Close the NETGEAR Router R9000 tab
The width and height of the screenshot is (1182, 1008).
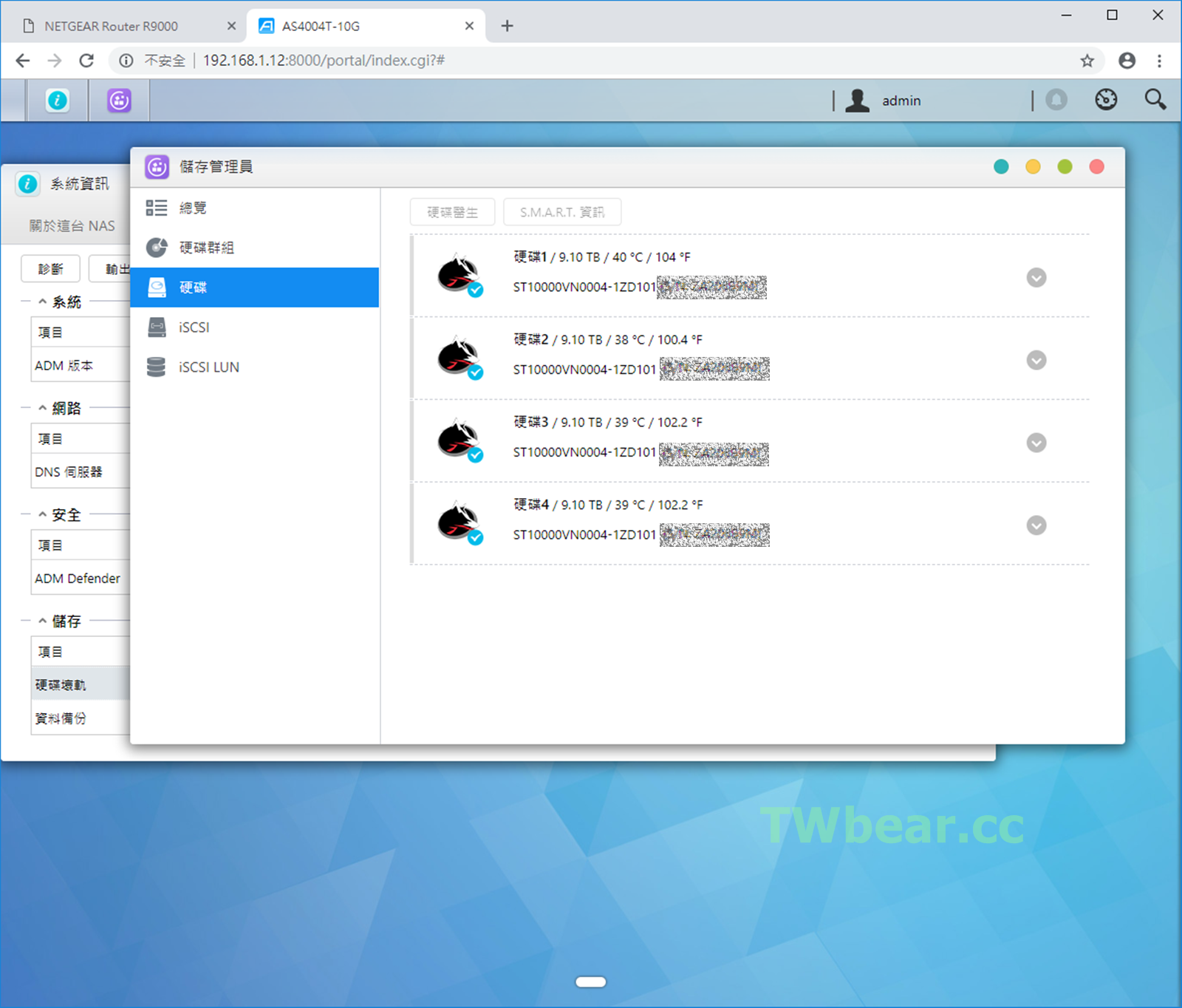(x=231, y=26)
